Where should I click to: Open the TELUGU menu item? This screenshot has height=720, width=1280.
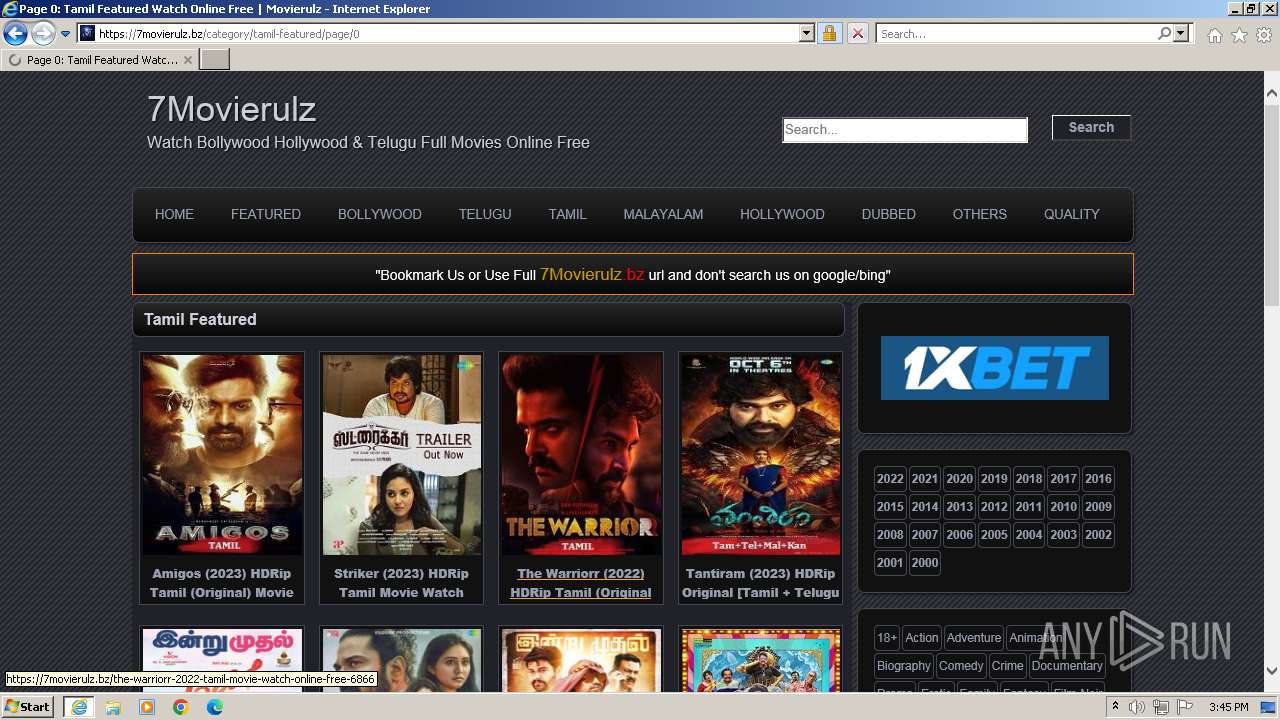[485, 214]
